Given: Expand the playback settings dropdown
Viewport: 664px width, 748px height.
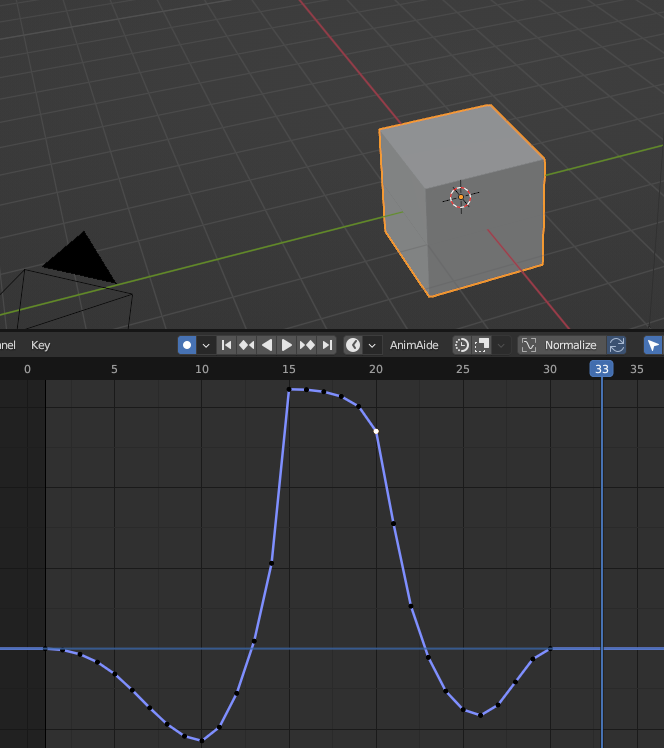Looking at the screenshot, I should pyautogui.click(x=372, y=345).
